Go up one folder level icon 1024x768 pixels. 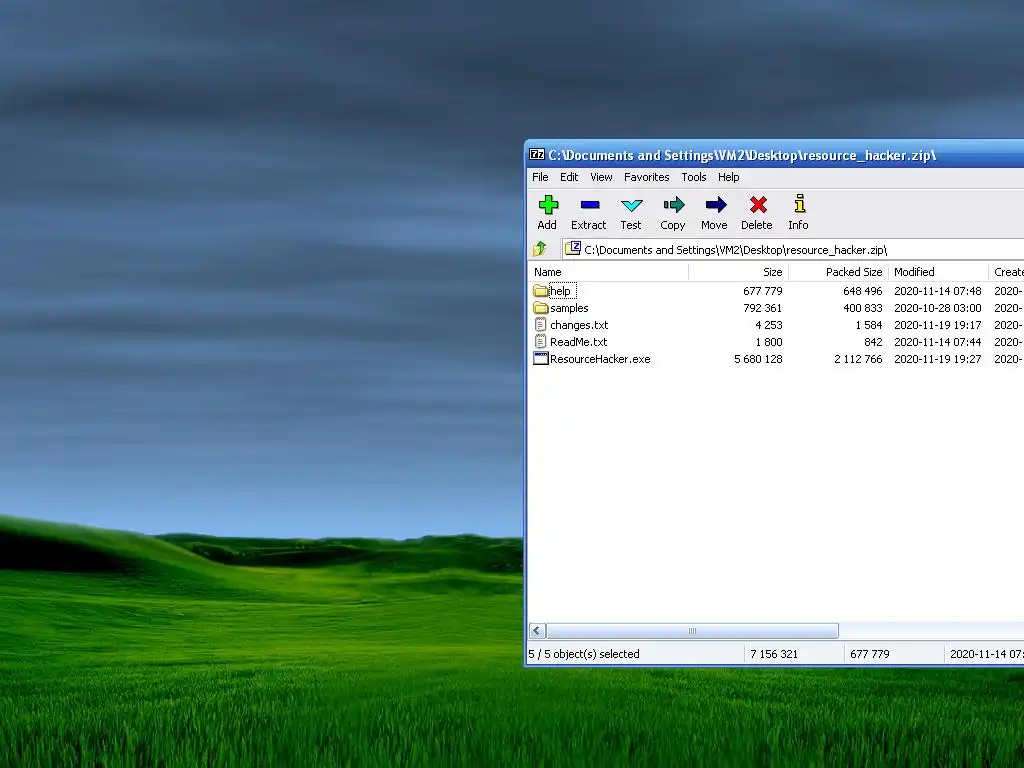(539, 249)
